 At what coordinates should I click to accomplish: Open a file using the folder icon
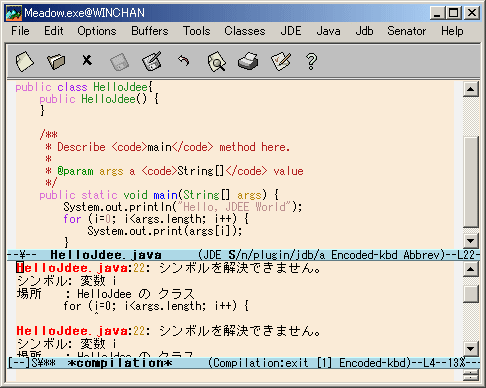tap(56, 61)
